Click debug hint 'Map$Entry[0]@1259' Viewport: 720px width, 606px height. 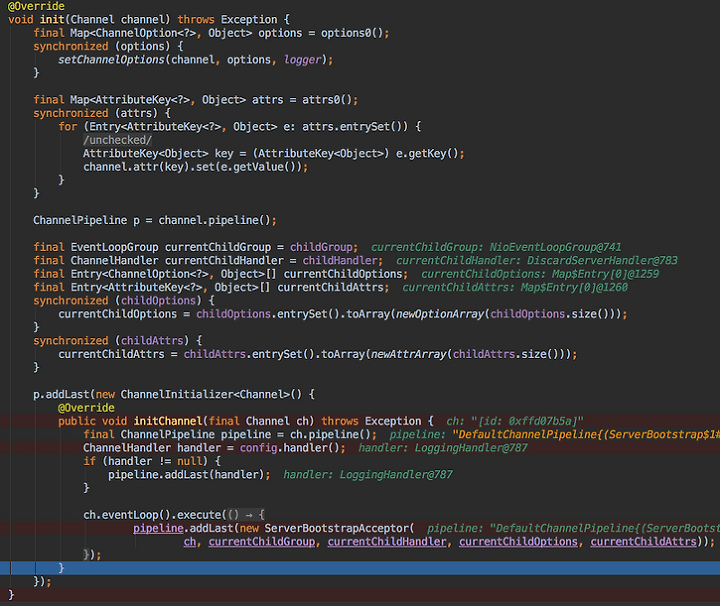(605, 274)
